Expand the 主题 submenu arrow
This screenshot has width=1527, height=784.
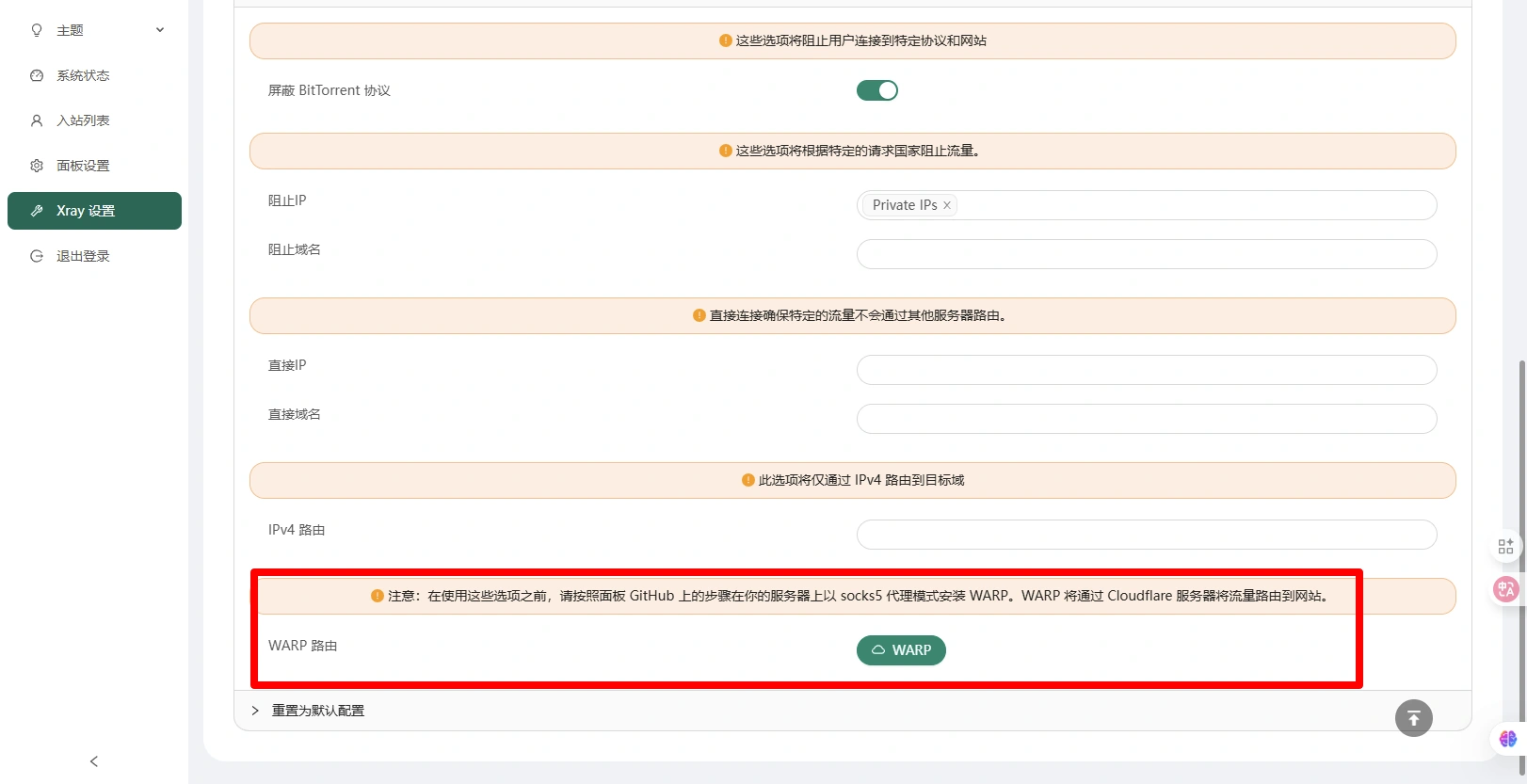pyautogui.click(x=160, y=30)
